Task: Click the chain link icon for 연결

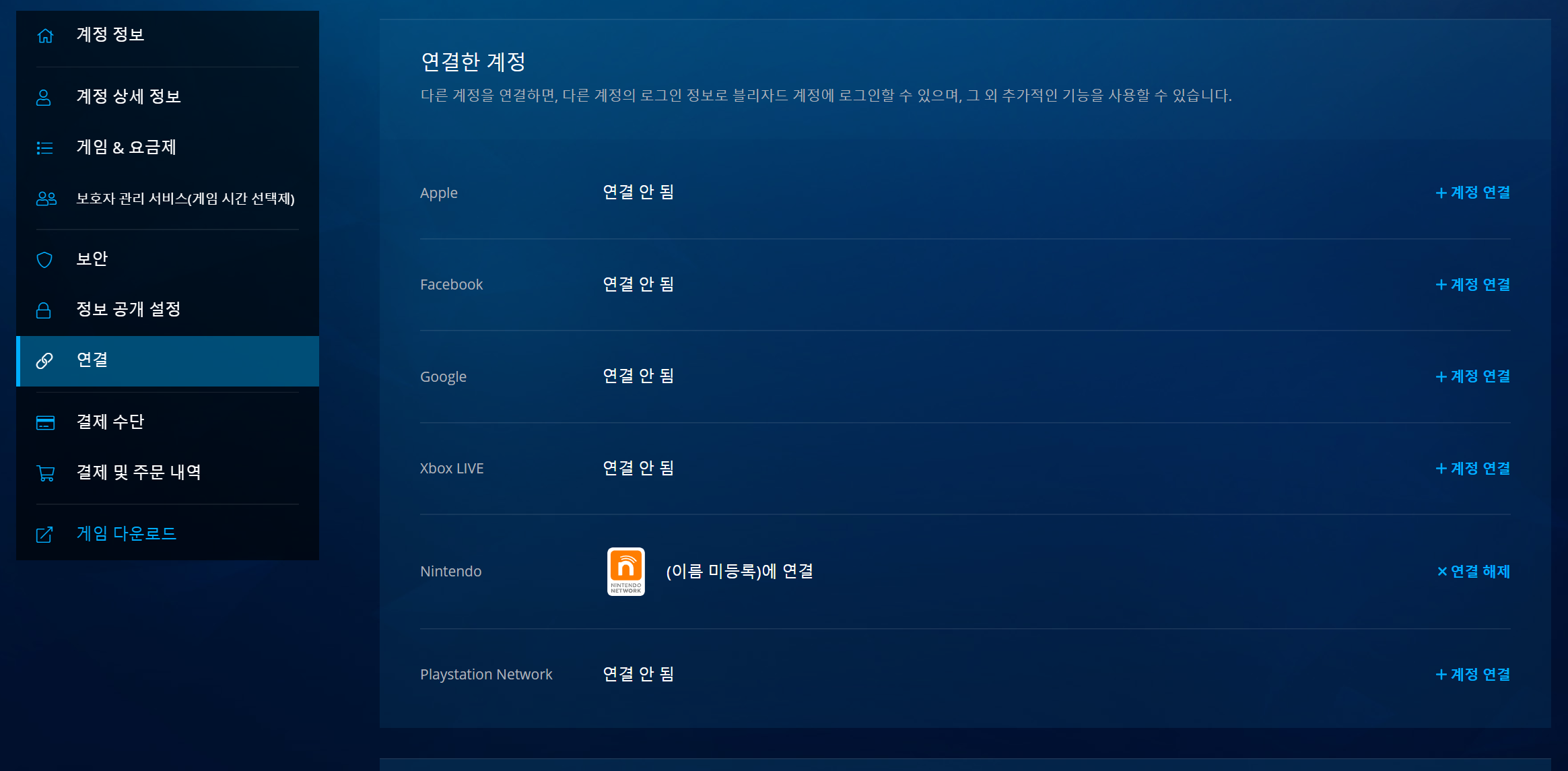Action: pyautogui.click(x=44, y=361)
